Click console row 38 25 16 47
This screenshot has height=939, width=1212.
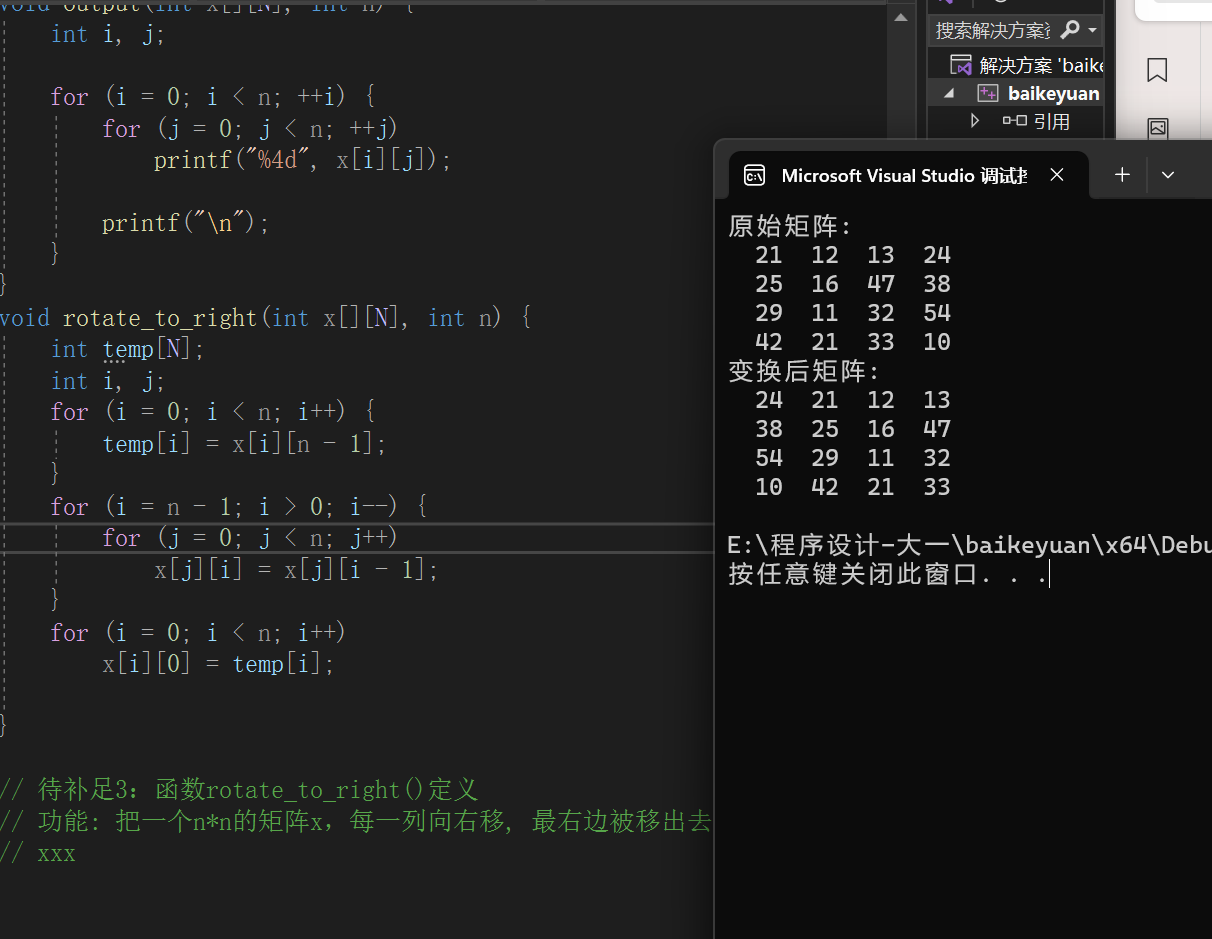[853, 429]
